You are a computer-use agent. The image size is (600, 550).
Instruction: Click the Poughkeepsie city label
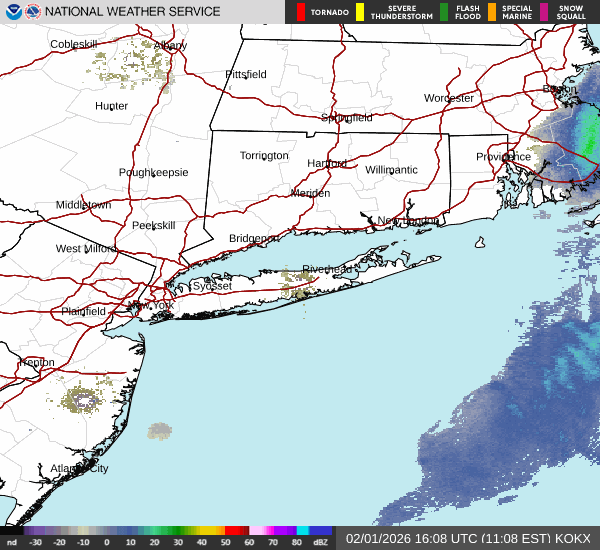tap(153, 173)
